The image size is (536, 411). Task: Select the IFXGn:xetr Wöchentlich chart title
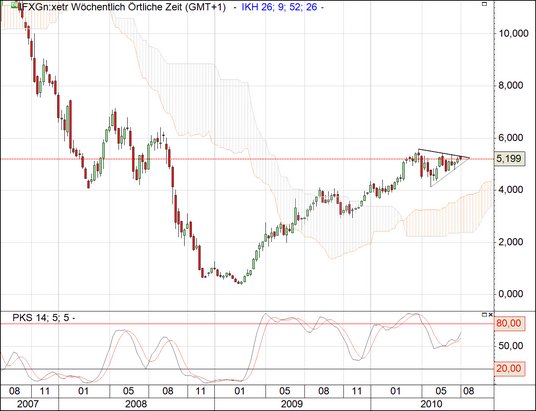click(x=122, y=6)
